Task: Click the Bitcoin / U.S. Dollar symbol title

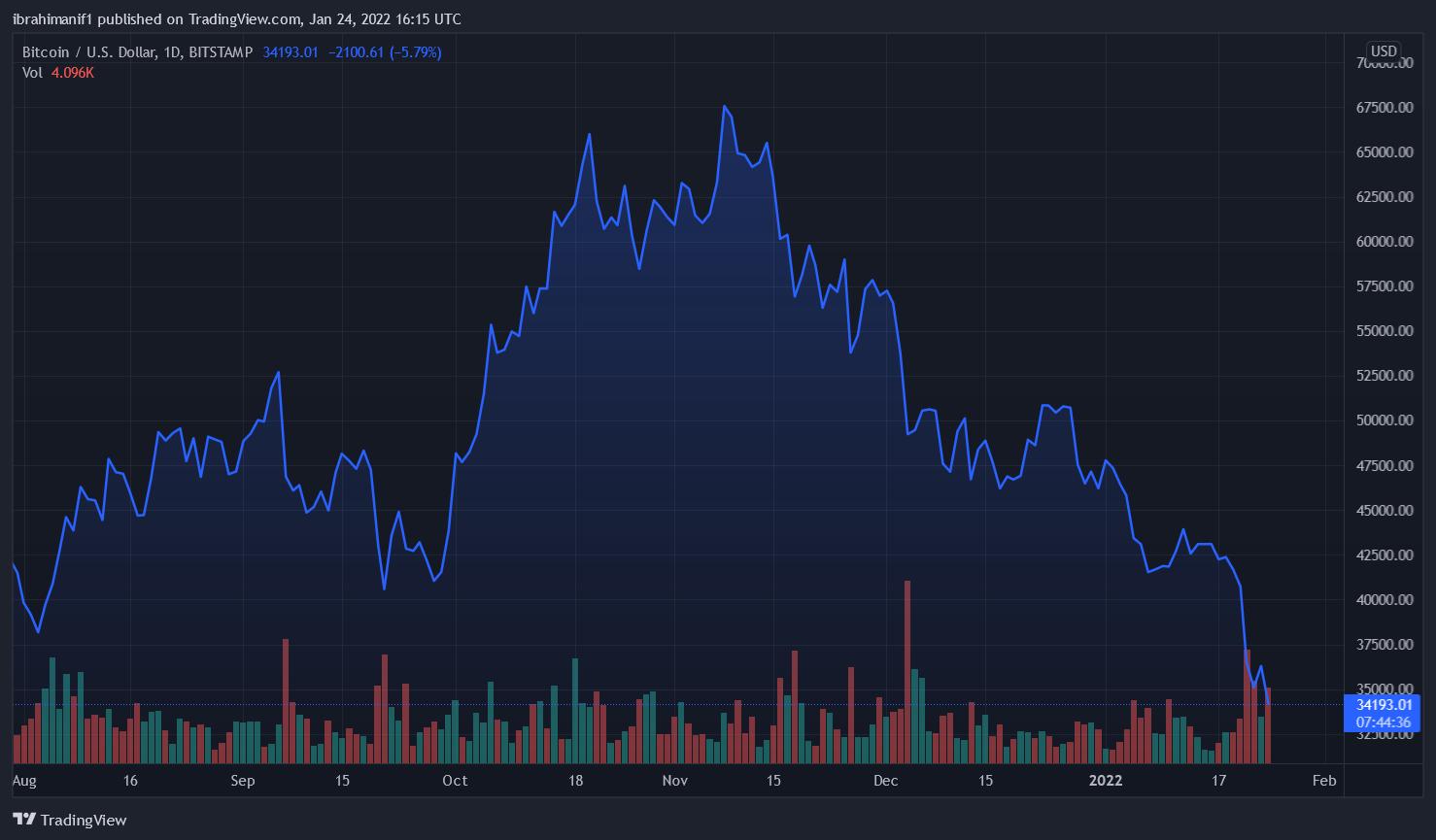Action: [137, 52]
